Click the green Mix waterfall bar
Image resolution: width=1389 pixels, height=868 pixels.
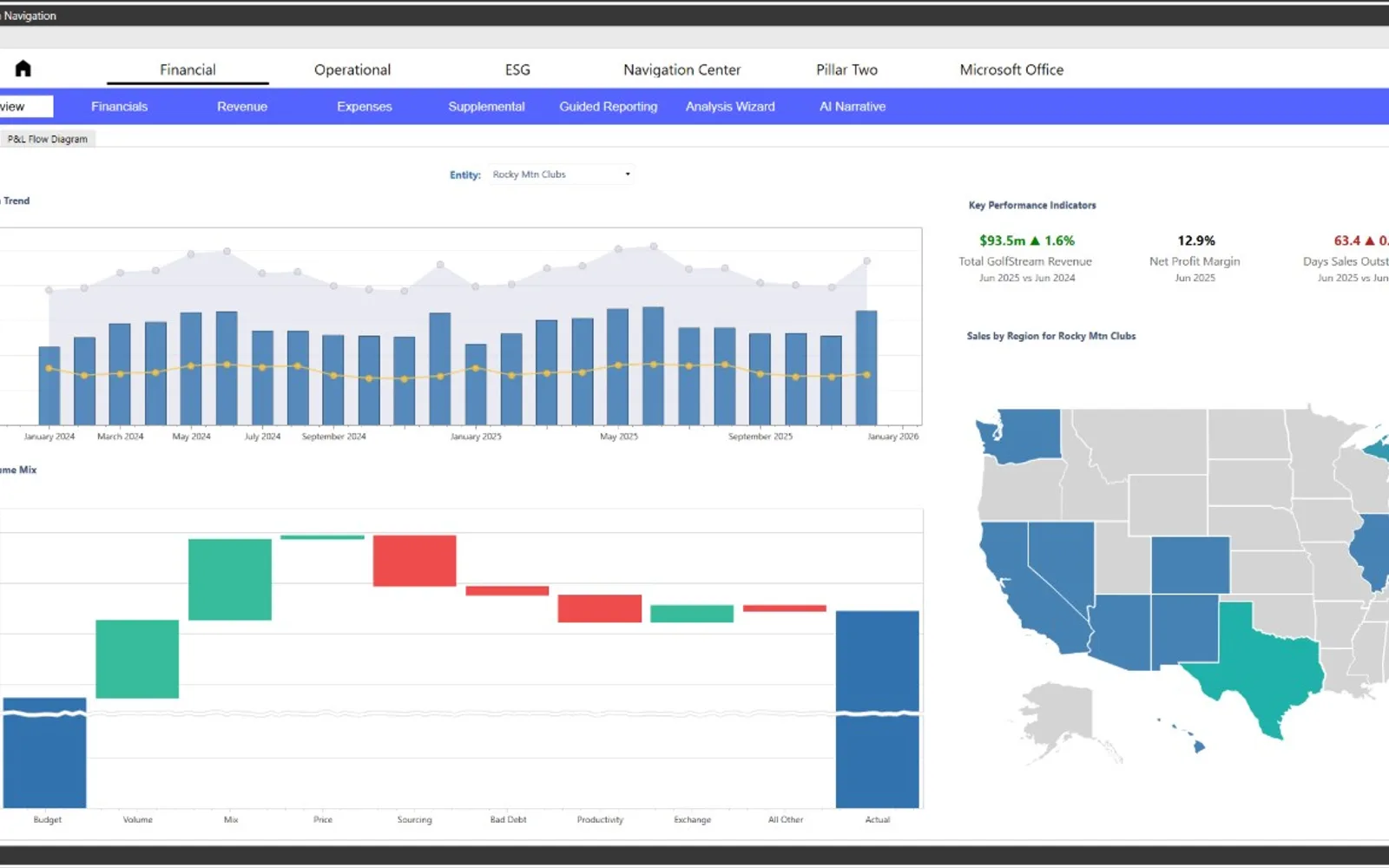point(230,580)
